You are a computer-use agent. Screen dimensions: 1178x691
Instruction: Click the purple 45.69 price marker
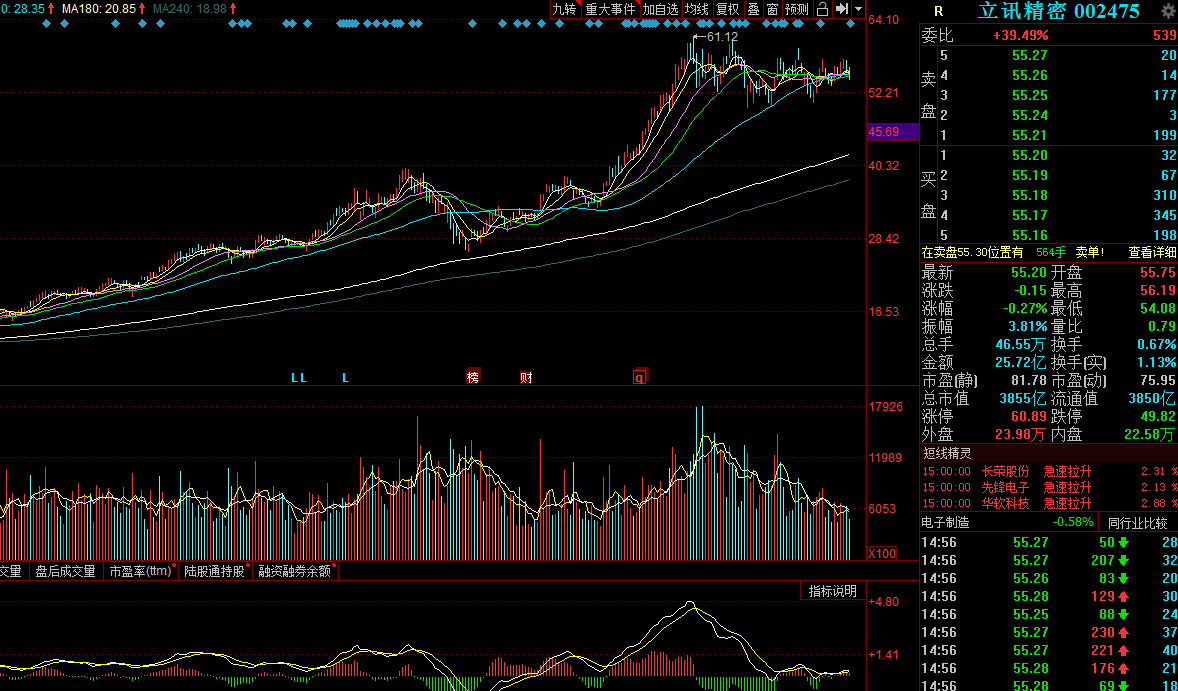[x=884, y=132]
